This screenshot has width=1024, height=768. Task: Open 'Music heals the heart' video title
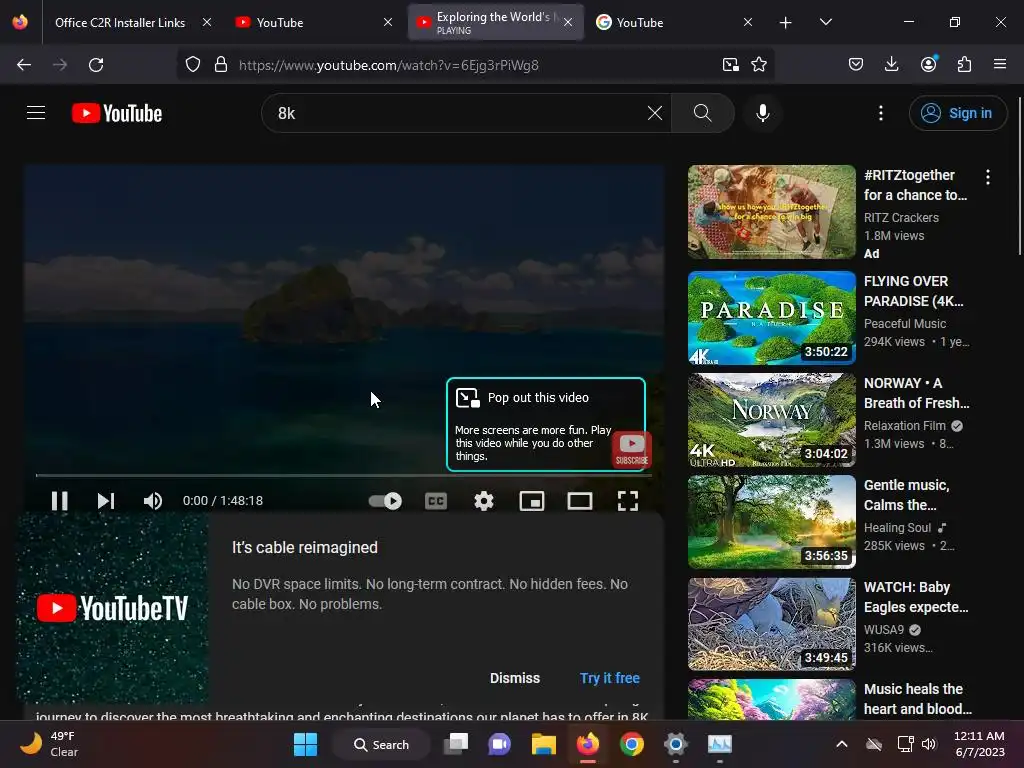click(x=917, y=699)
